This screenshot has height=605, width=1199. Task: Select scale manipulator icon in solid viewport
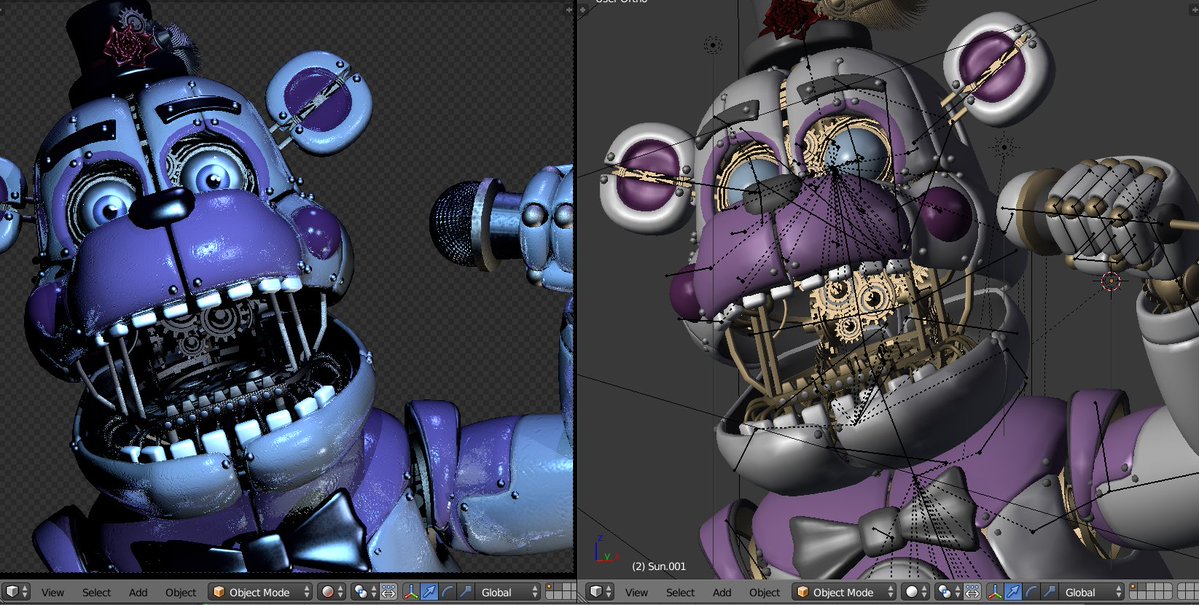pos(1048,592)
